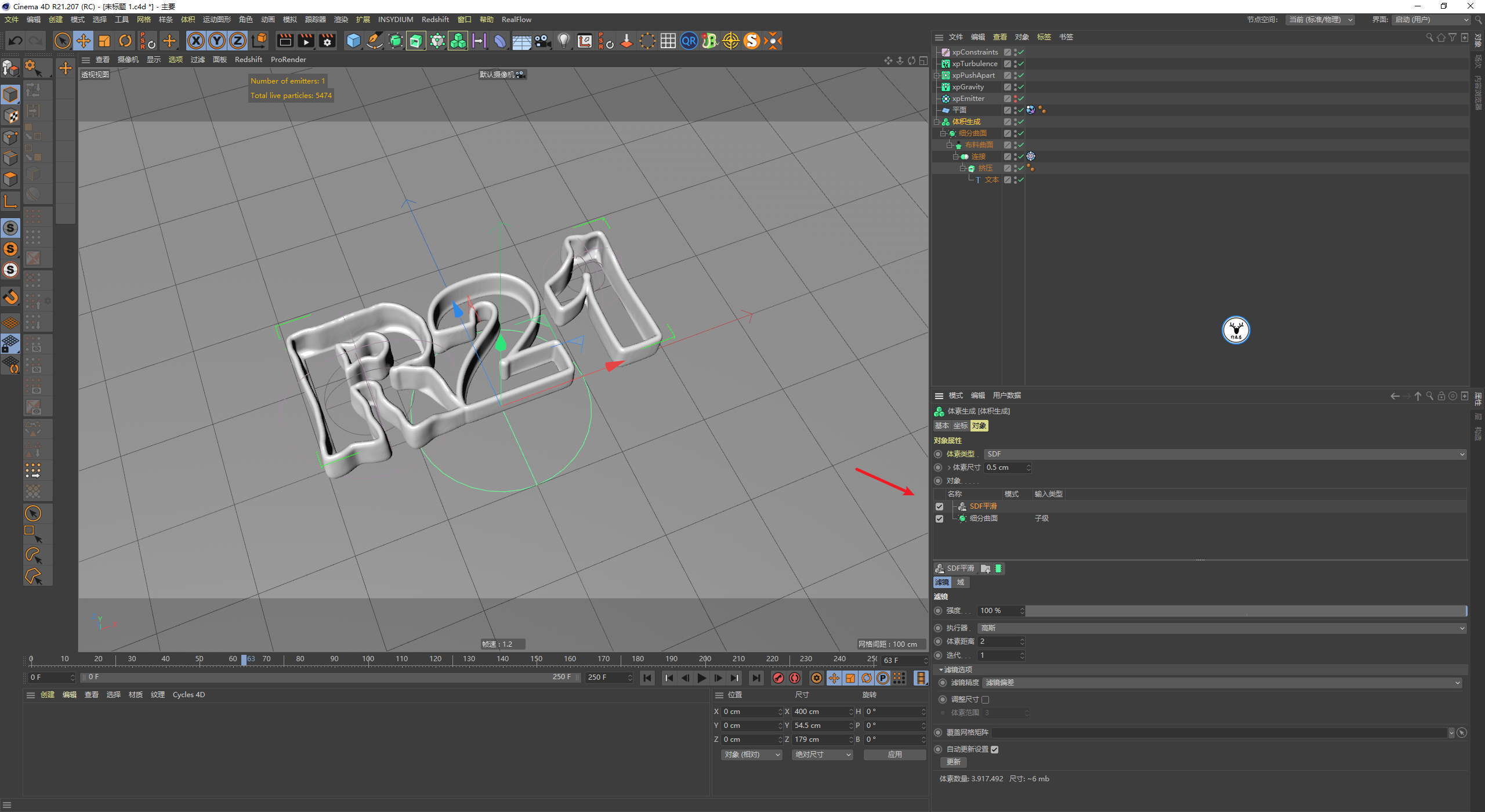The image size is (1485, 812).
Task: Open the 模拟 menu in menu bar
Action: (289, 20)
